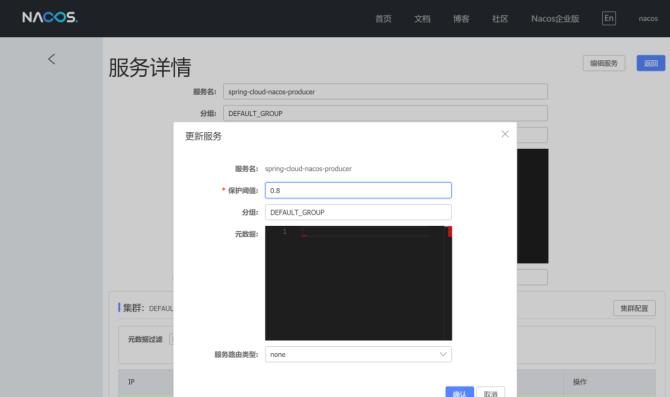Switch language with the En button

click(609, 18)
